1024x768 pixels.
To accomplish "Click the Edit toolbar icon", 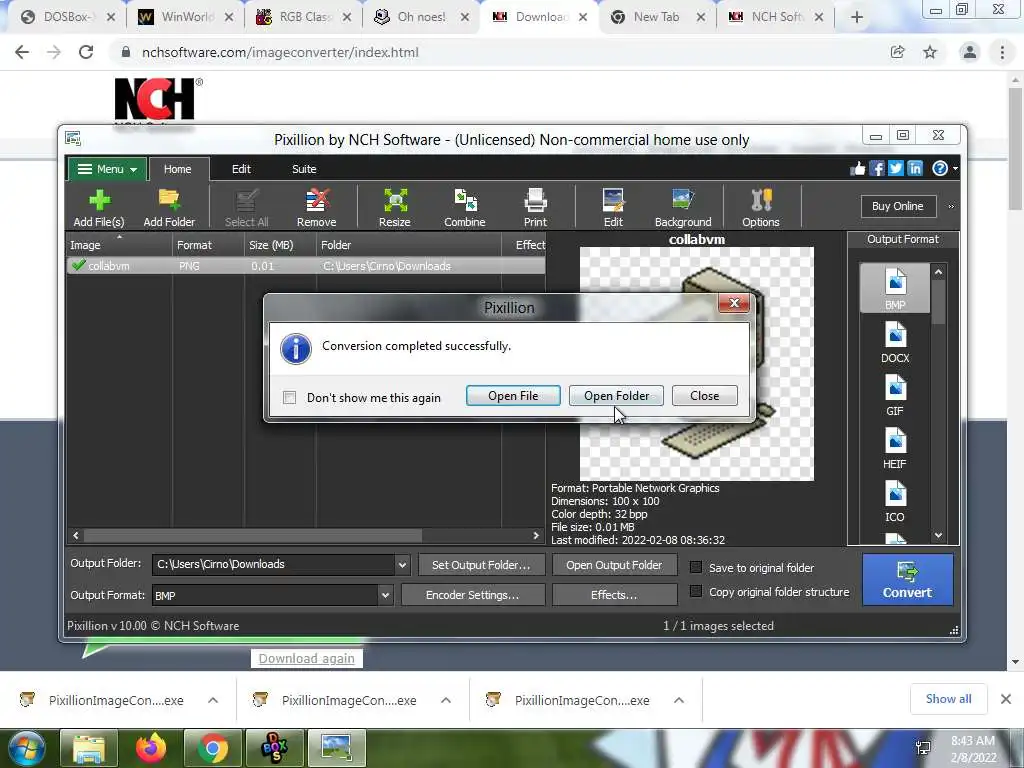I will click(x=613, y=208).
